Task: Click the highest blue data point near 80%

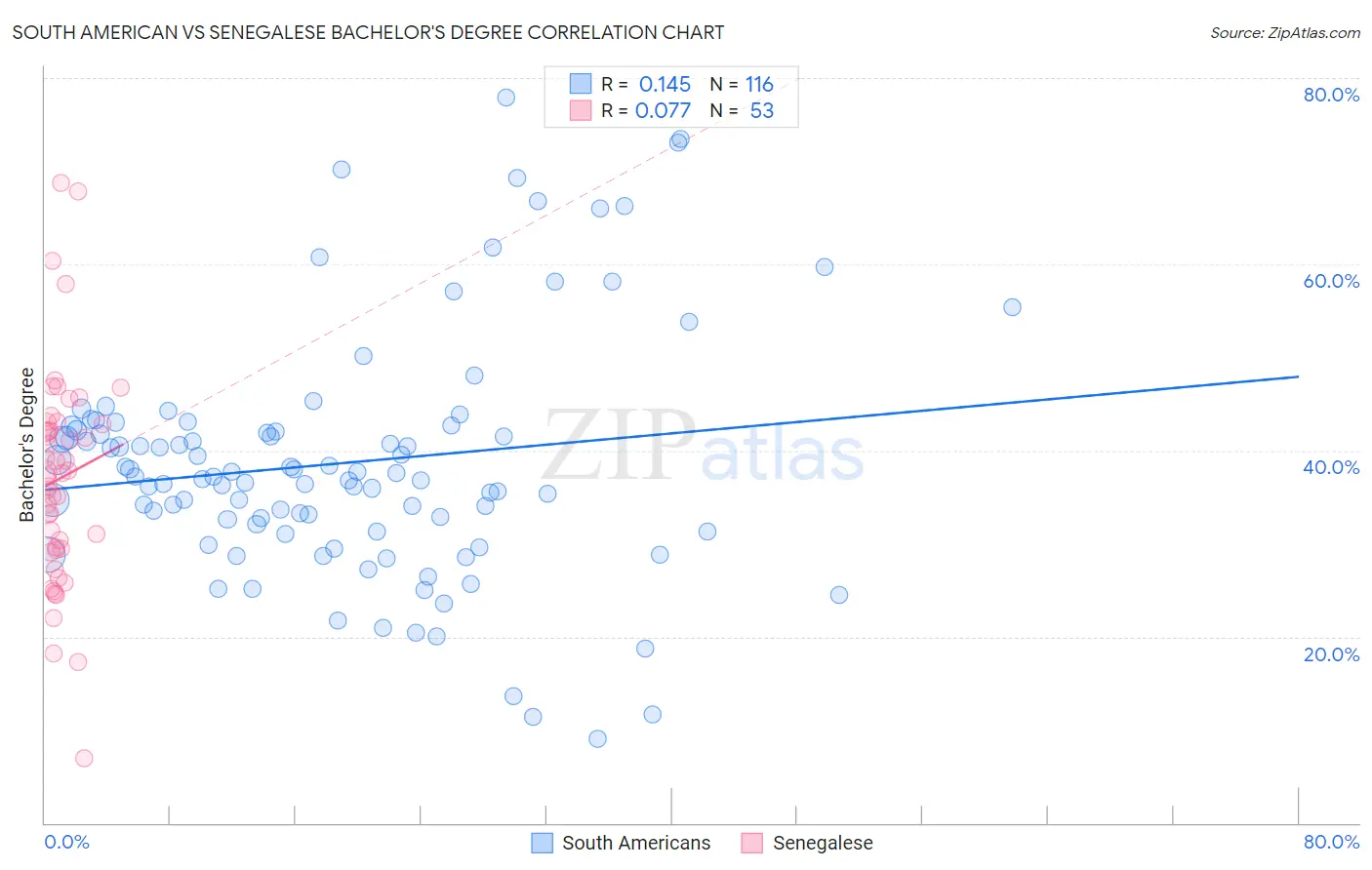Action: point(505,98)
